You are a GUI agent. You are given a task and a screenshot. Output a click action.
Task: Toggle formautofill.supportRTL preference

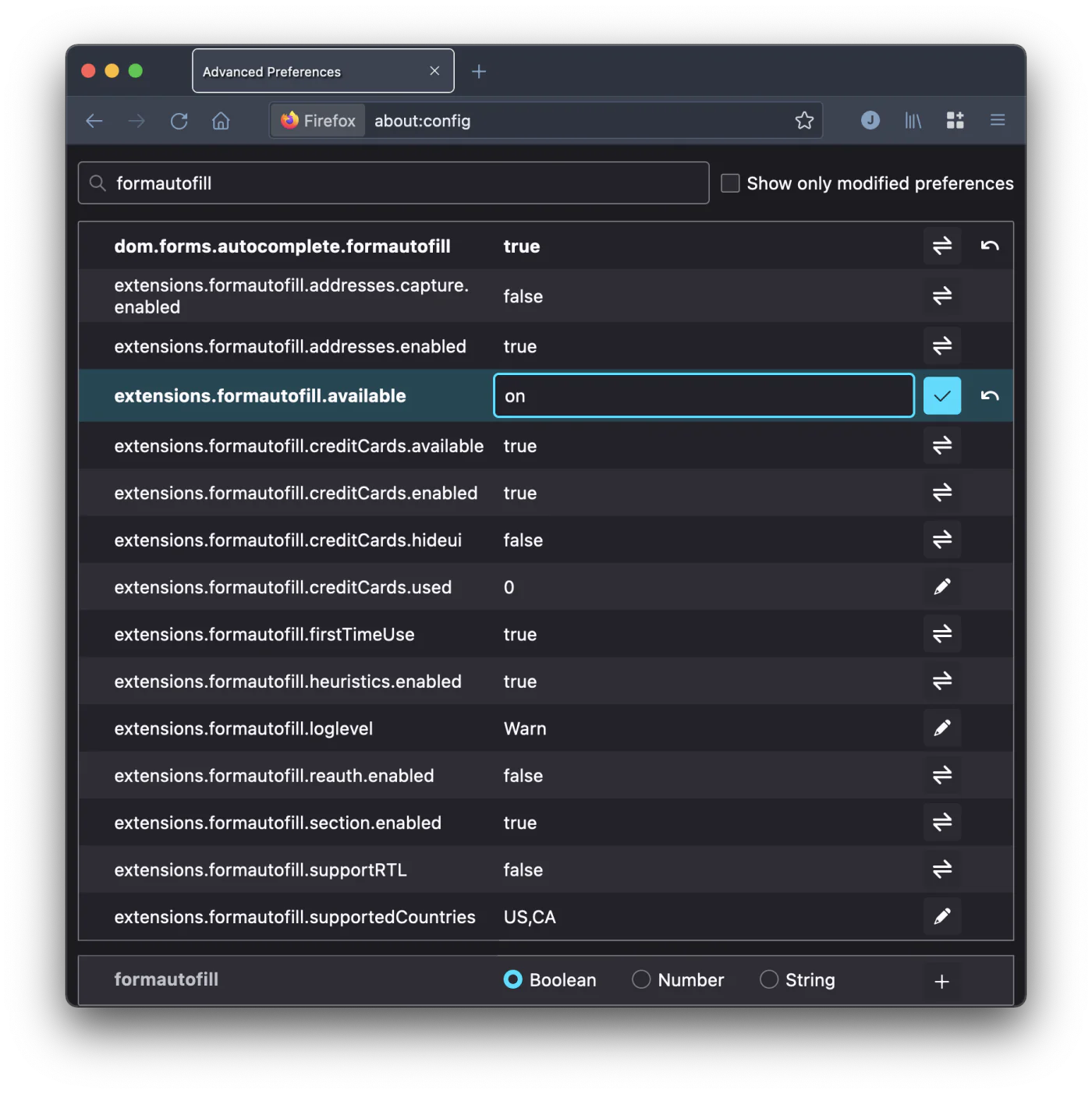click(942, 869)
